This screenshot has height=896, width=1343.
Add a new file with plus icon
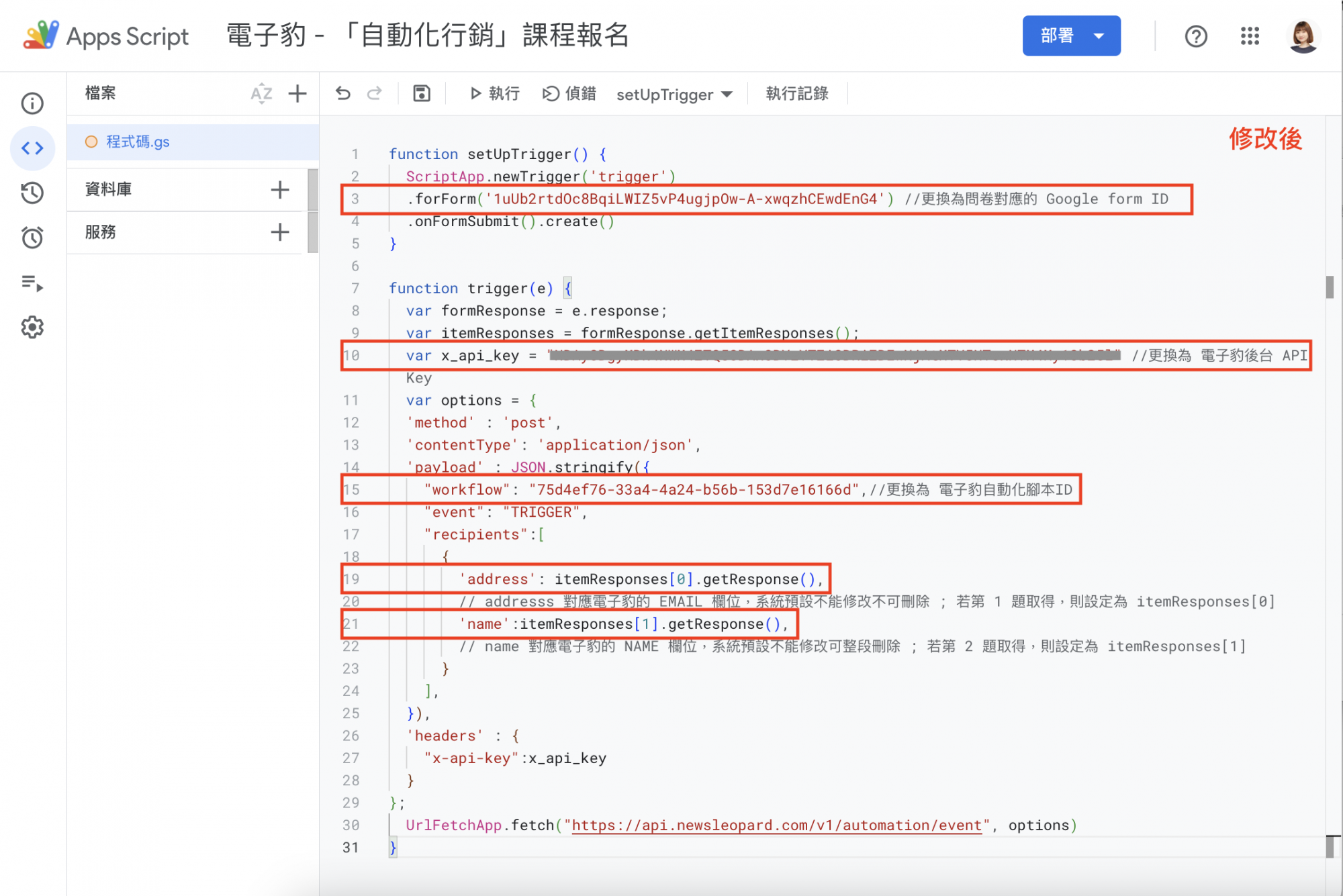coord(297,93)
